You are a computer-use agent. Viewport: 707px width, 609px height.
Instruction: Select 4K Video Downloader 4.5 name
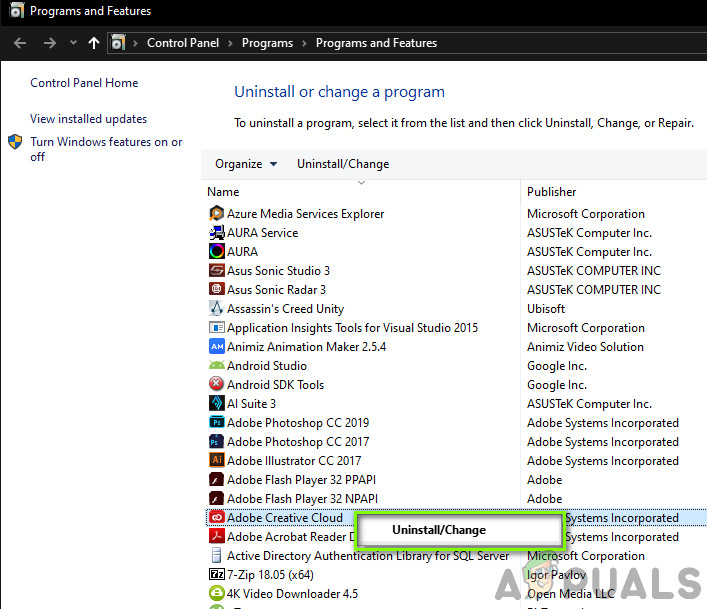pos(292,594)
